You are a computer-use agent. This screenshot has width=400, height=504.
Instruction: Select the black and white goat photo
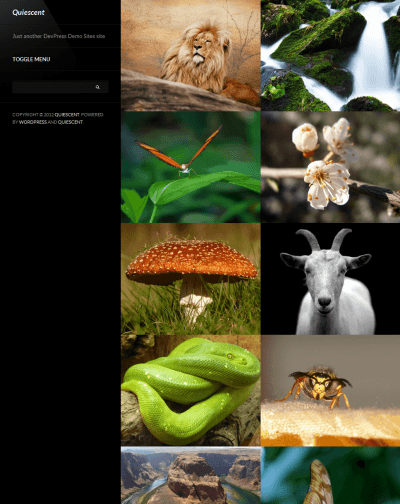tap(330, 279)
